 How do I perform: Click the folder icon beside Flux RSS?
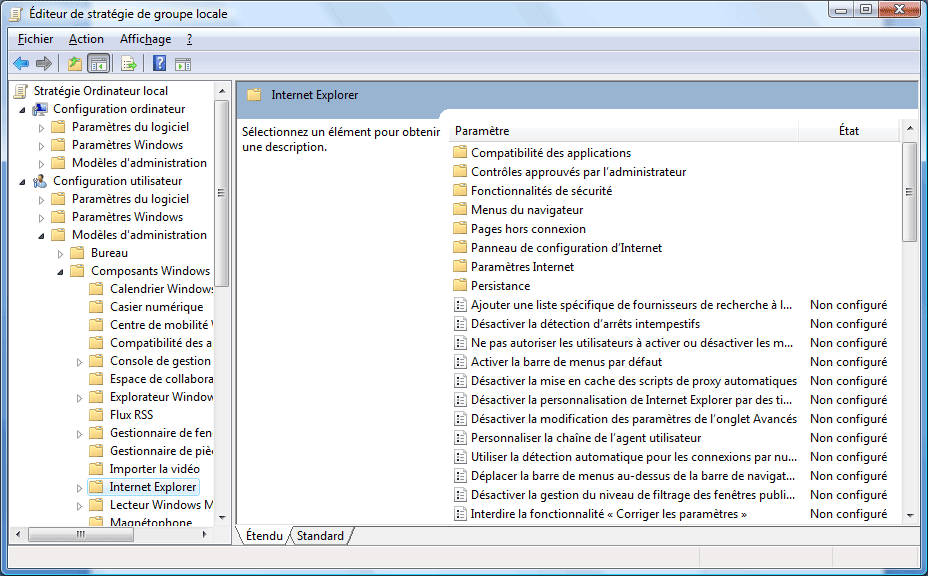pyautogui.click(x=96, y=414)
